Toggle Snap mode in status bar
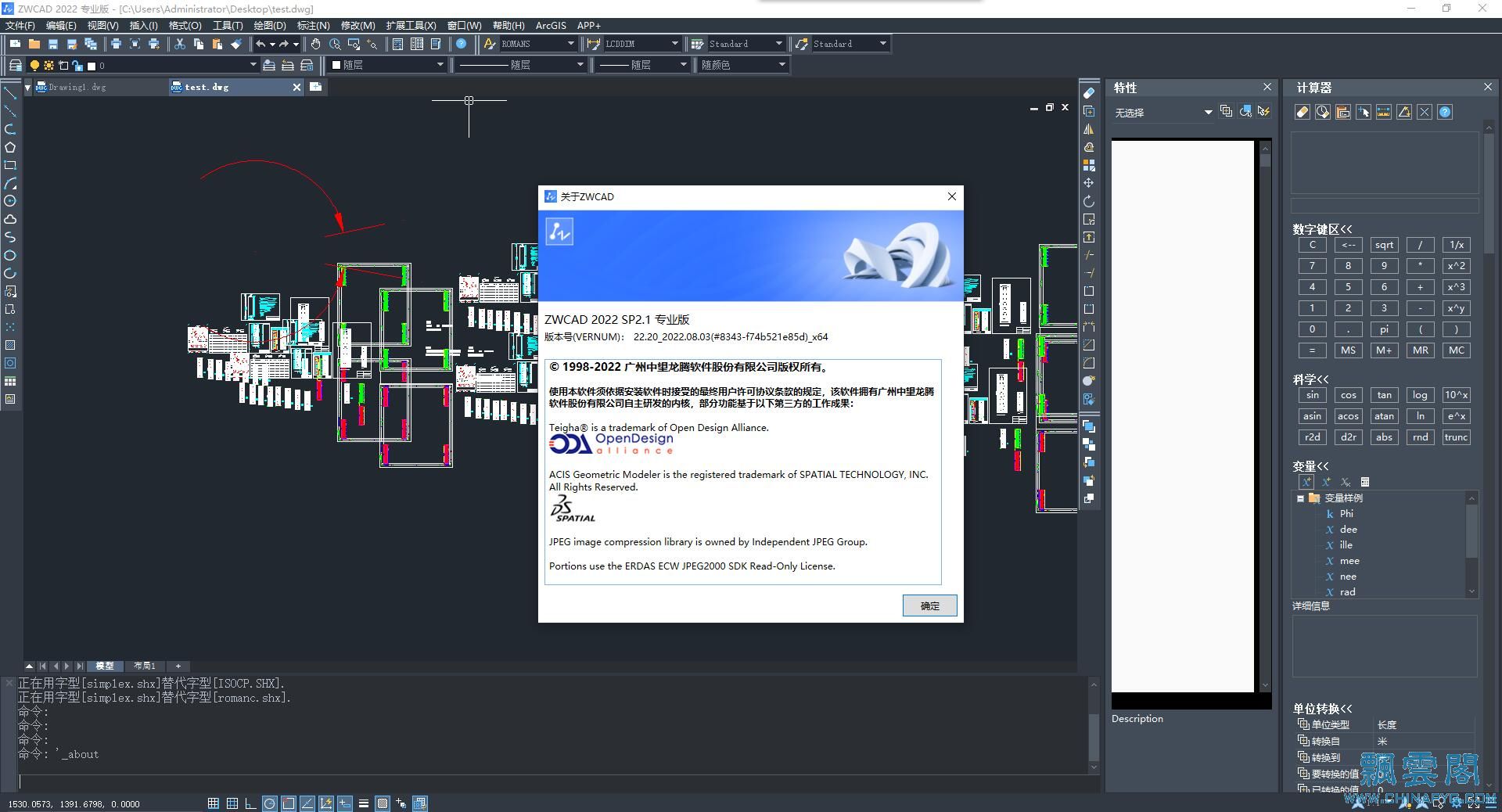The image size is (1502, 812). coord(213,803)
